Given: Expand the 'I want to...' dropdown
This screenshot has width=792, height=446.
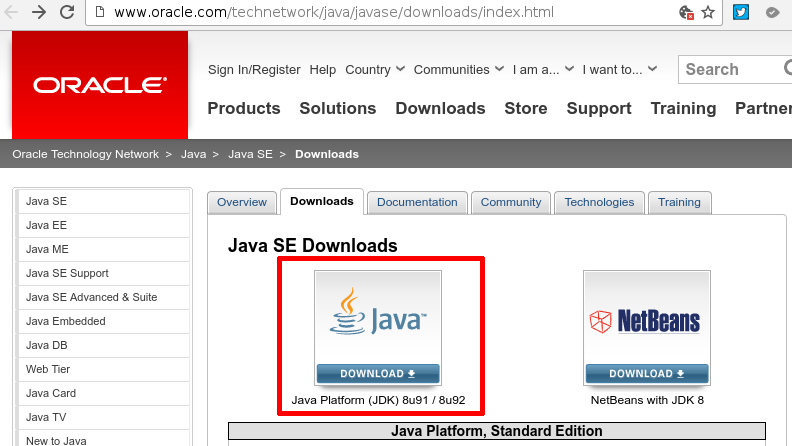Looking at the screenshot, I should point(619,70).
